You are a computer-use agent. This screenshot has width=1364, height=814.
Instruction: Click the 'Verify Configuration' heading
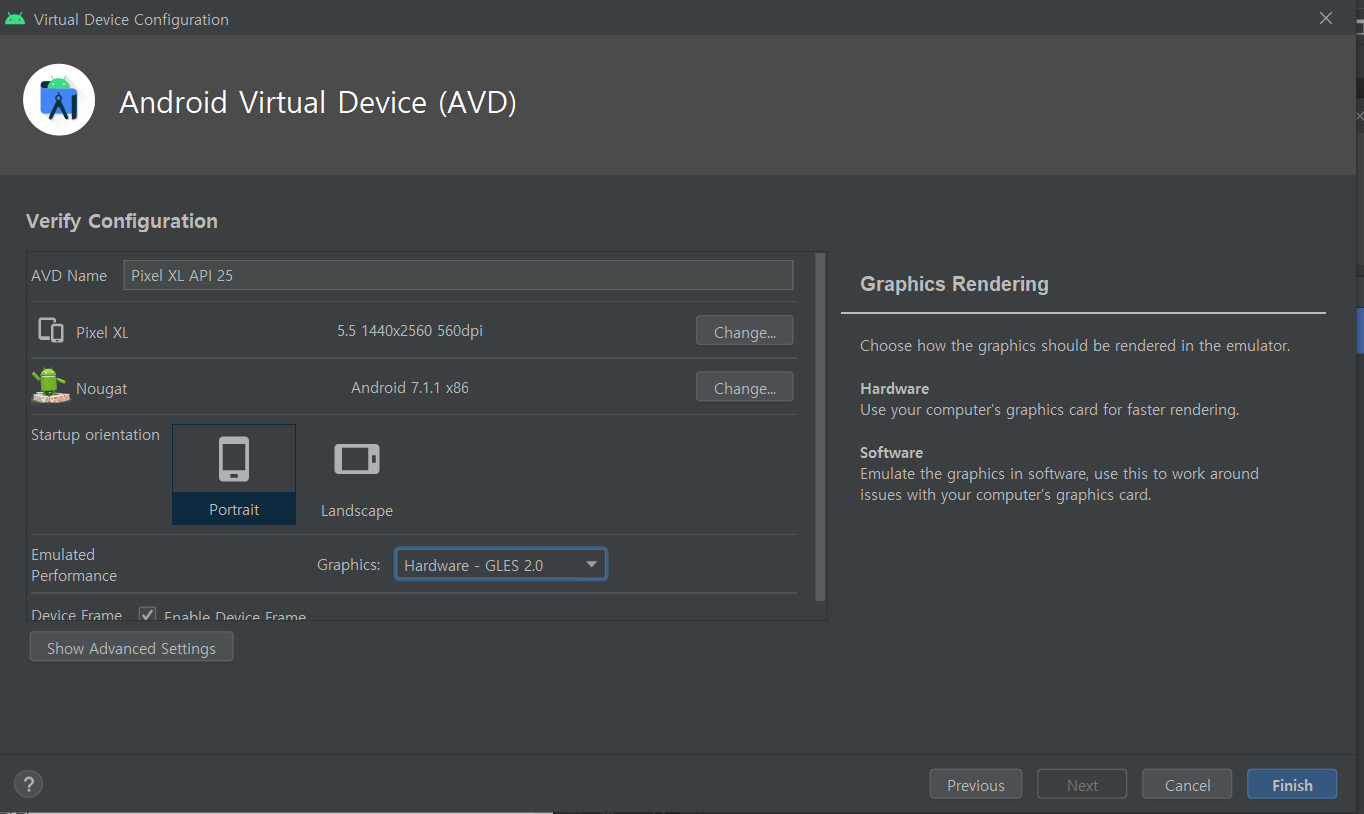pos(122,221)
